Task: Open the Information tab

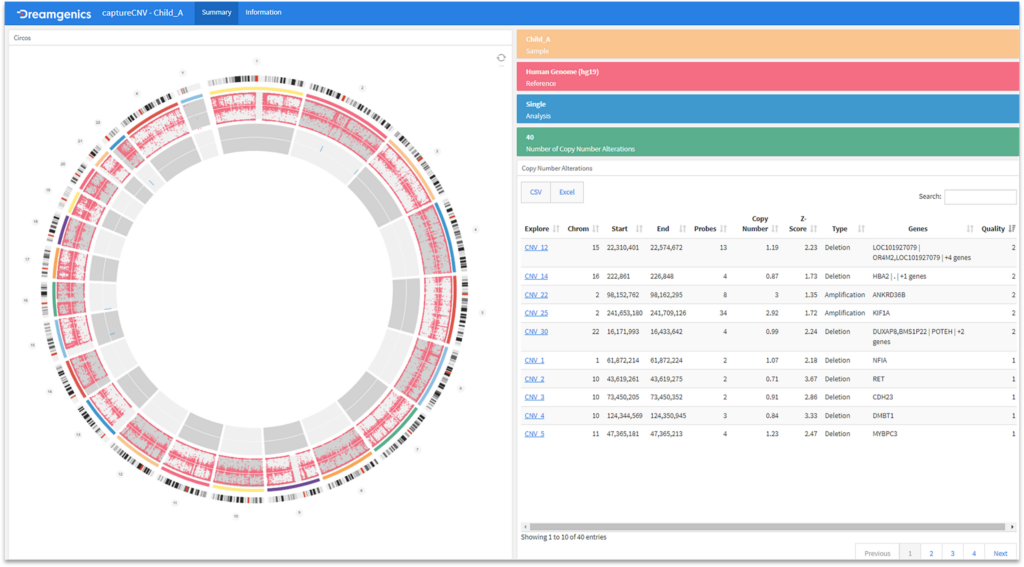Action: (x=263, y=12)
